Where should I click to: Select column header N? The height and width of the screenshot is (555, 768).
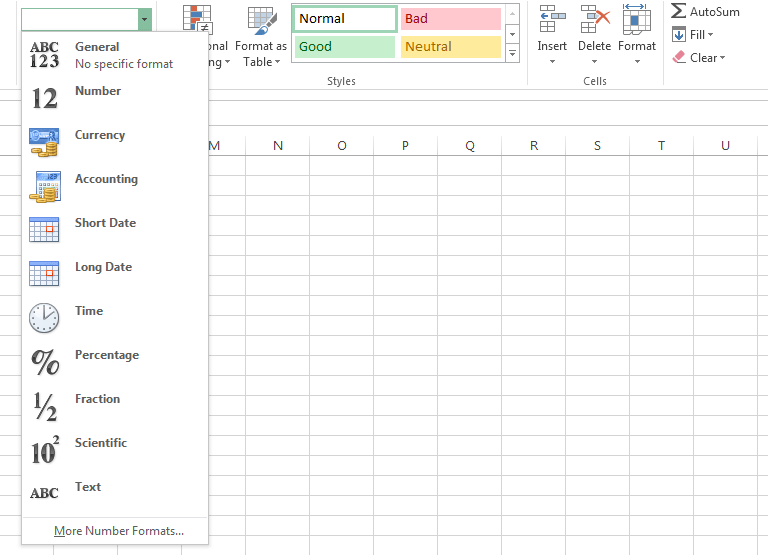278,145
